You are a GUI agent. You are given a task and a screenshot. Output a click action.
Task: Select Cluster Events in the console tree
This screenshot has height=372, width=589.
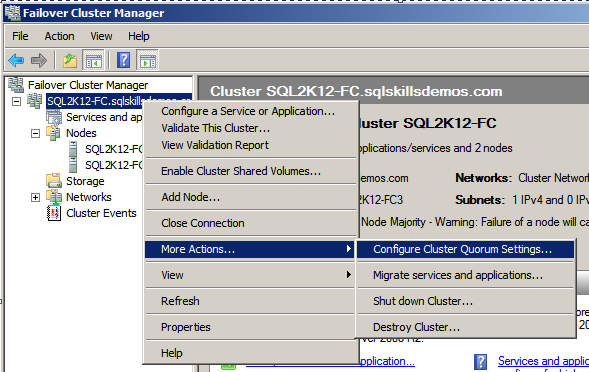click(101, 213)
